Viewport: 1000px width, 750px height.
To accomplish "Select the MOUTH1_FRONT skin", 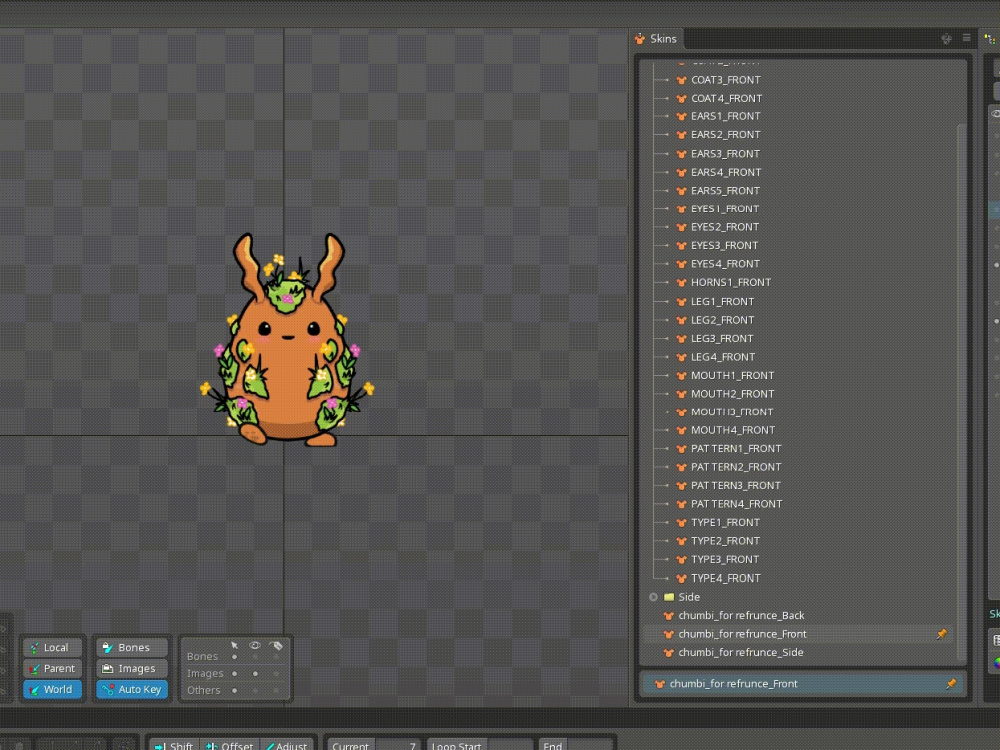I will point(733,376).
